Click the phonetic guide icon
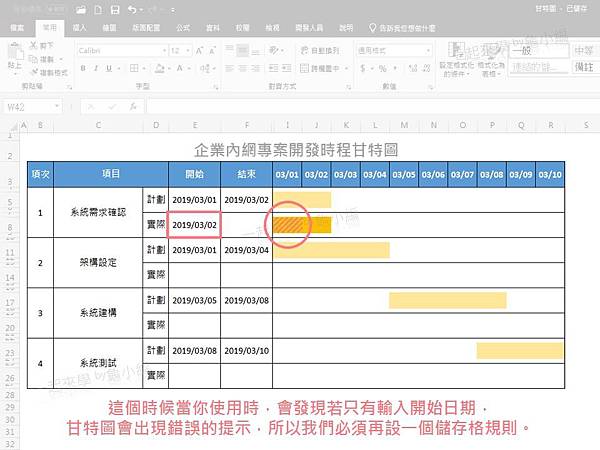This screenshot has width=600, height=450. [x=204, y=68]
